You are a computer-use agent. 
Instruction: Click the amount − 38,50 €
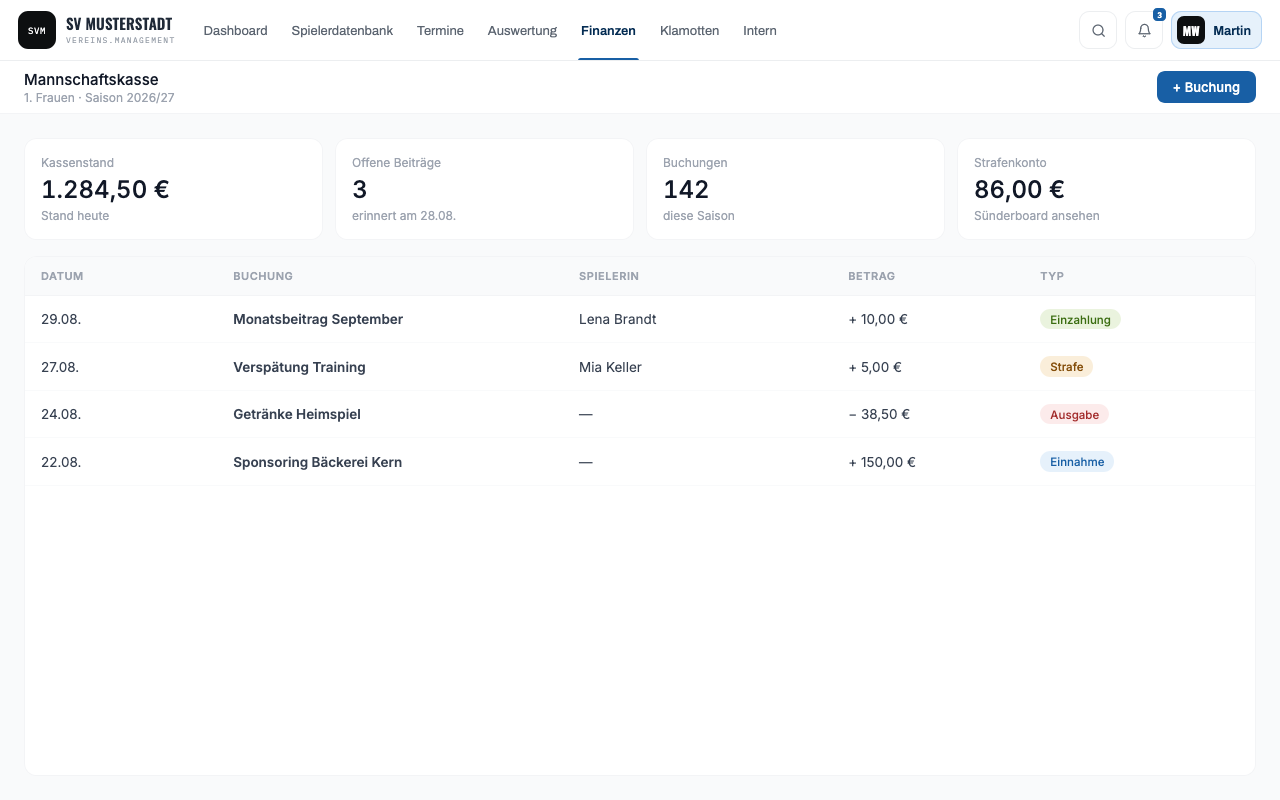tap(879, 414)
